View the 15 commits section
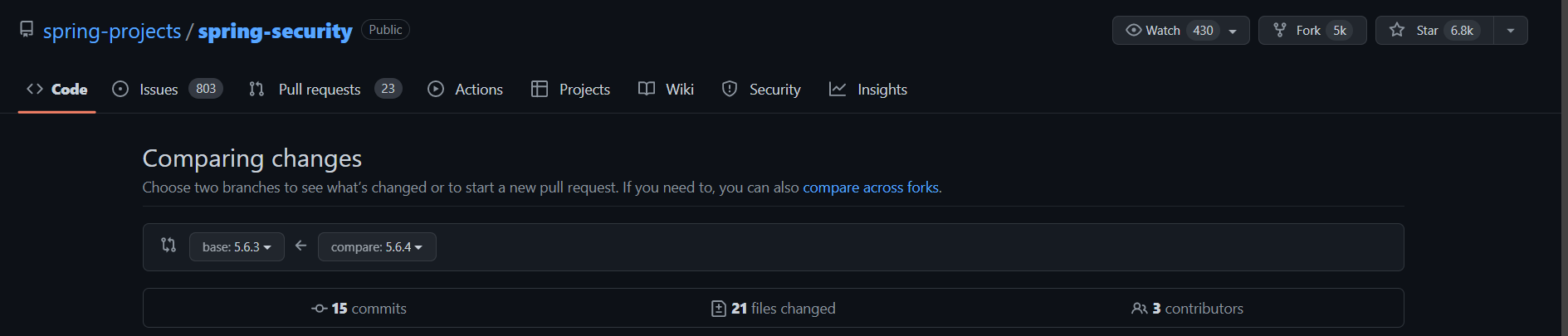The height and width of the screenshot is (336, 1568). (x=359, y=309)
